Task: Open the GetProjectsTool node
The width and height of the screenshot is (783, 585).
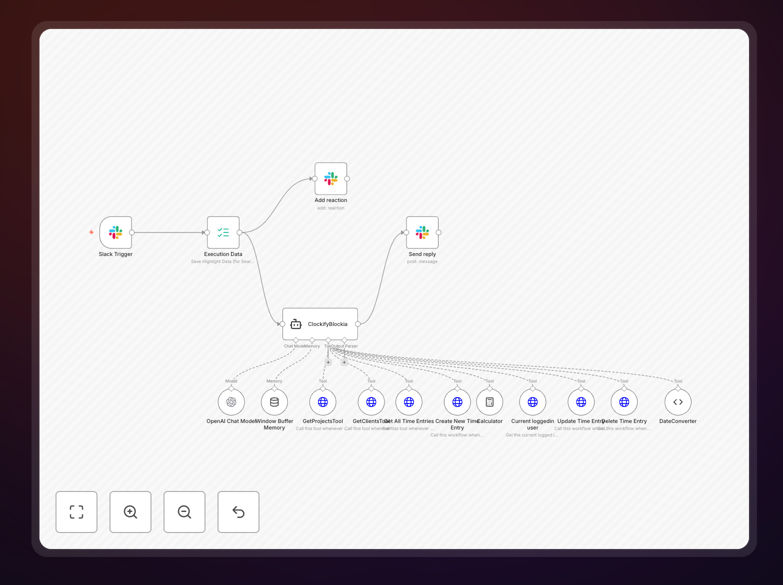Action: click(x=323, y=402)
